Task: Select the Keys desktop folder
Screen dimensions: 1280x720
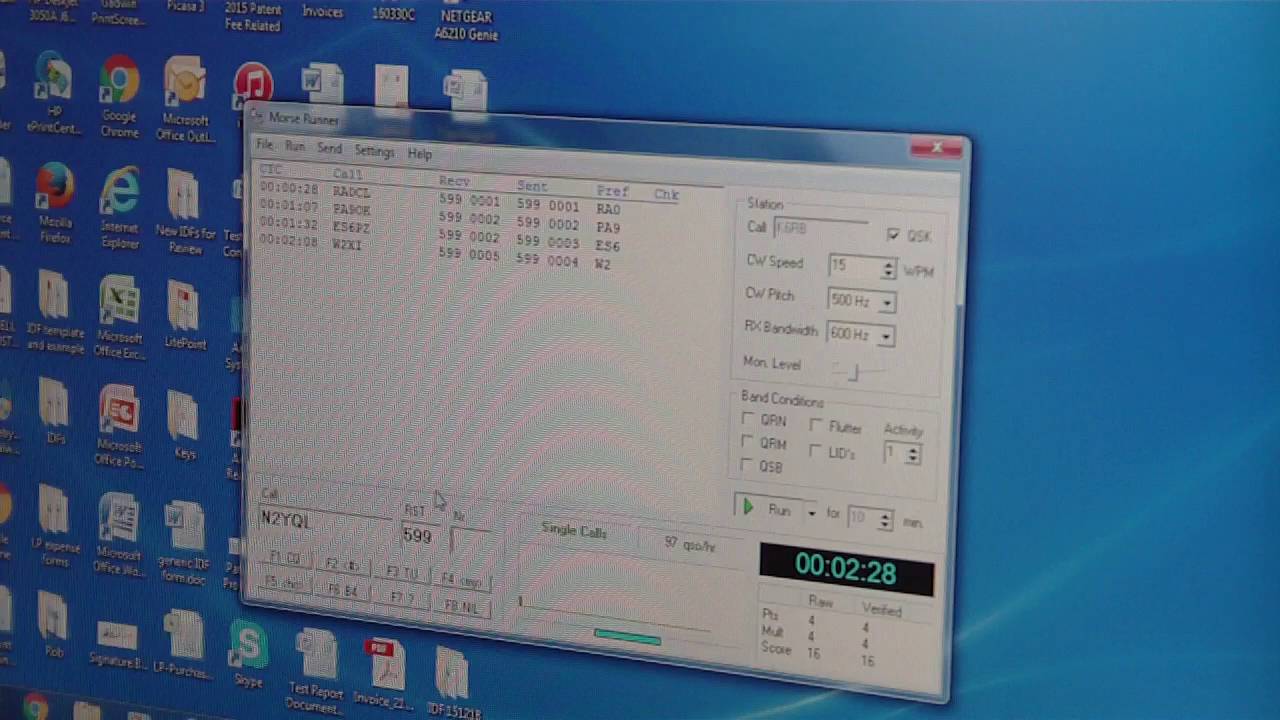Action: coord(183,424)
